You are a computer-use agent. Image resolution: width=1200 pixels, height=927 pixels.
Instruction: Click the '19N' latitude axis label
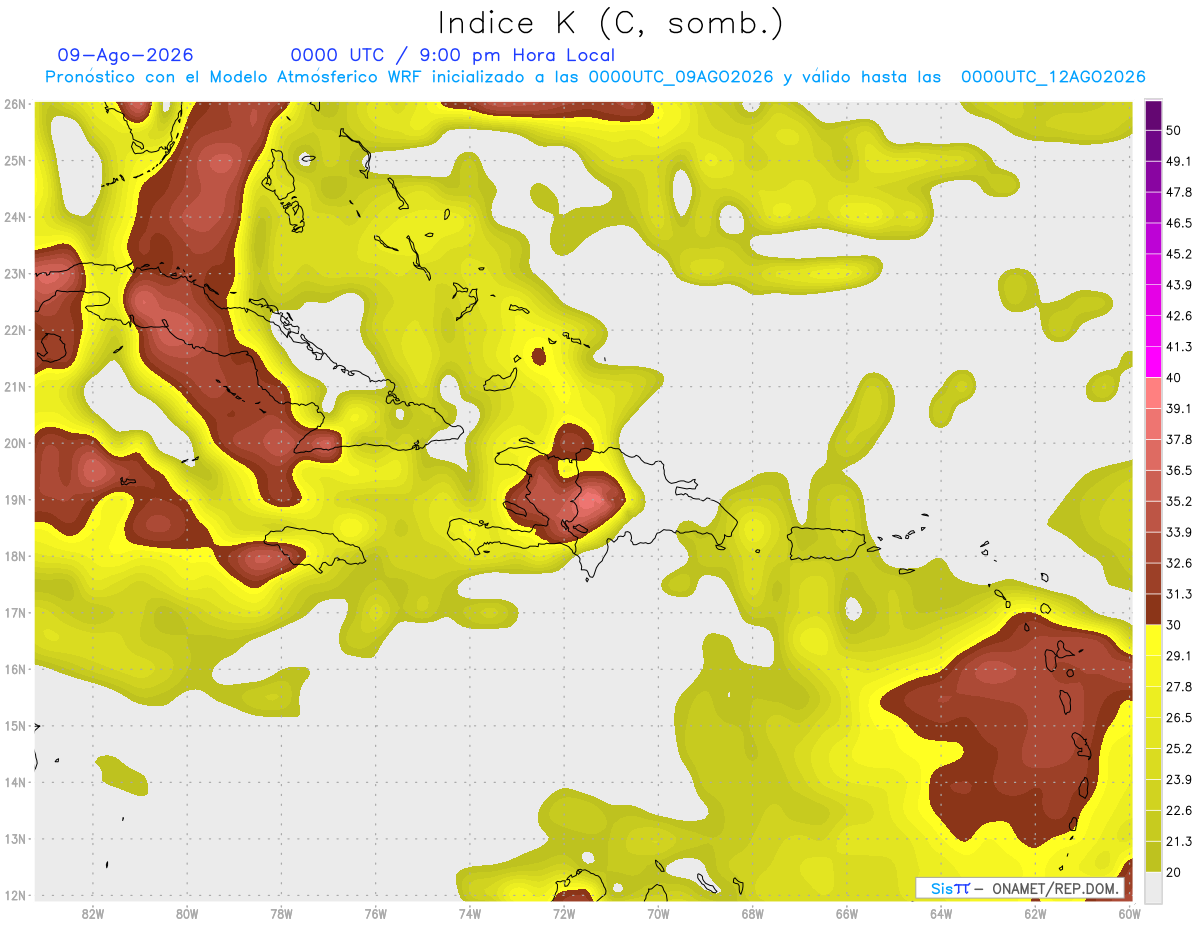point(15,500)
